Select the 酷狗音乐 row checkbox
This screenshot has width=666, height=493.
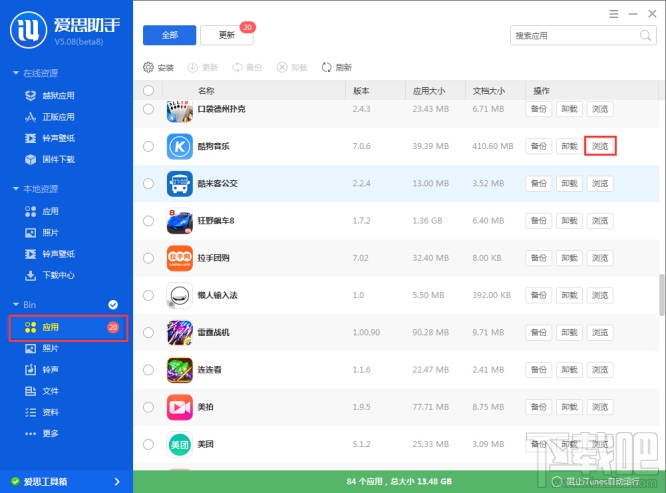pyautogui.click(x=148, y=146)
